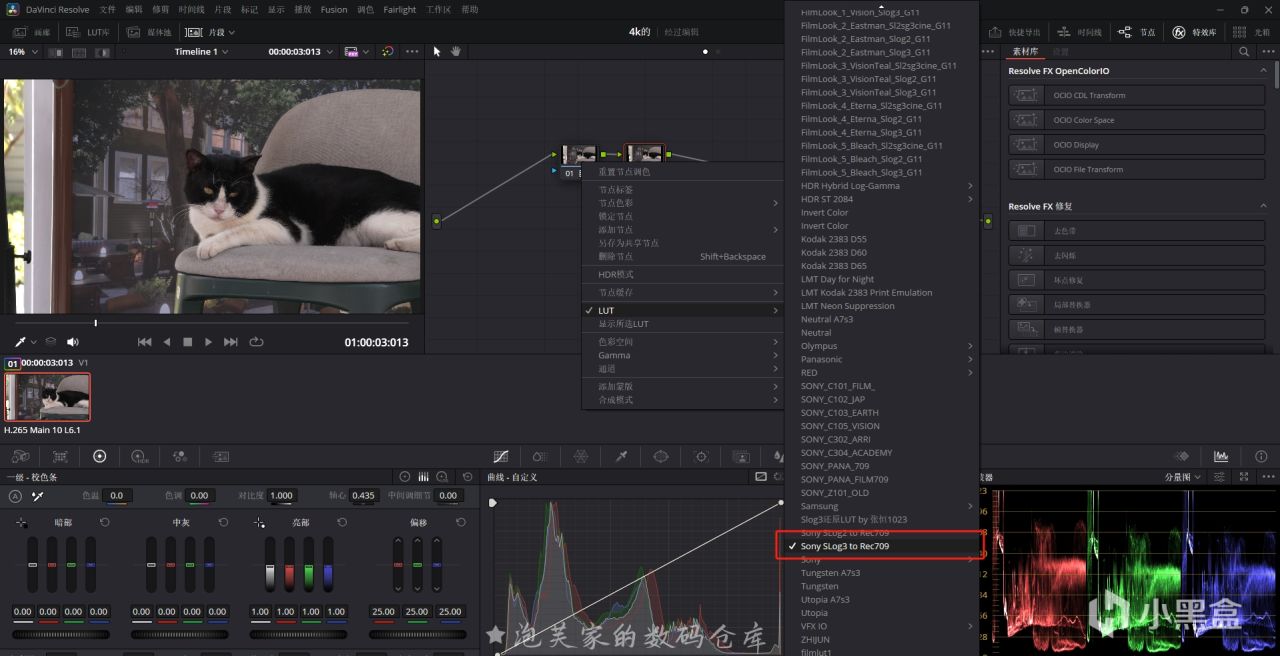Open the 分量图 scope type dropdown
The width and height of the screenshot is (1280, 656).
point(1183,477)
